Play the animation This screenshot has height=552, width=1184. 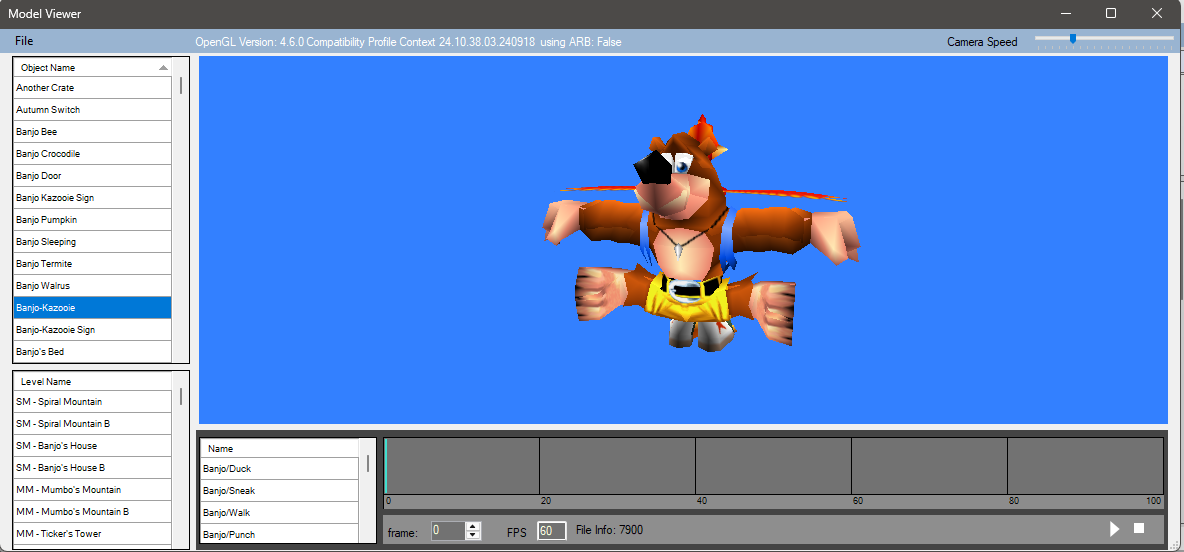1115,529
